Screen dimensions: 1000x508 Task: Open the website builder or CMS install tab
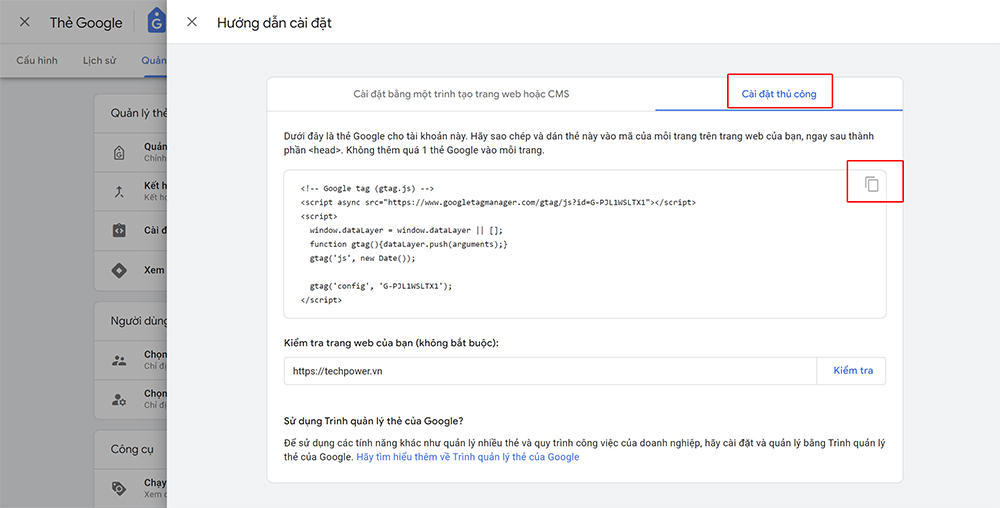tap(461, 94)
